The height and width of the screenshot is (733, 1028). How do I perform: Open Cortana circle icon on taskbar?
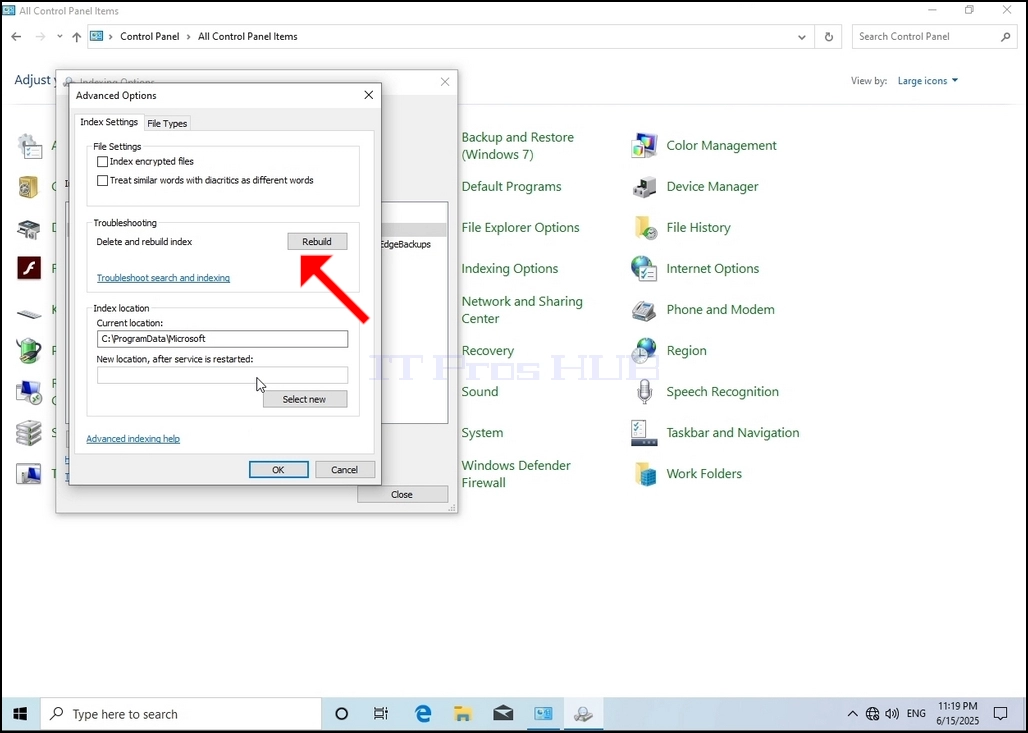pyautogui.click(x=342, y=714)
